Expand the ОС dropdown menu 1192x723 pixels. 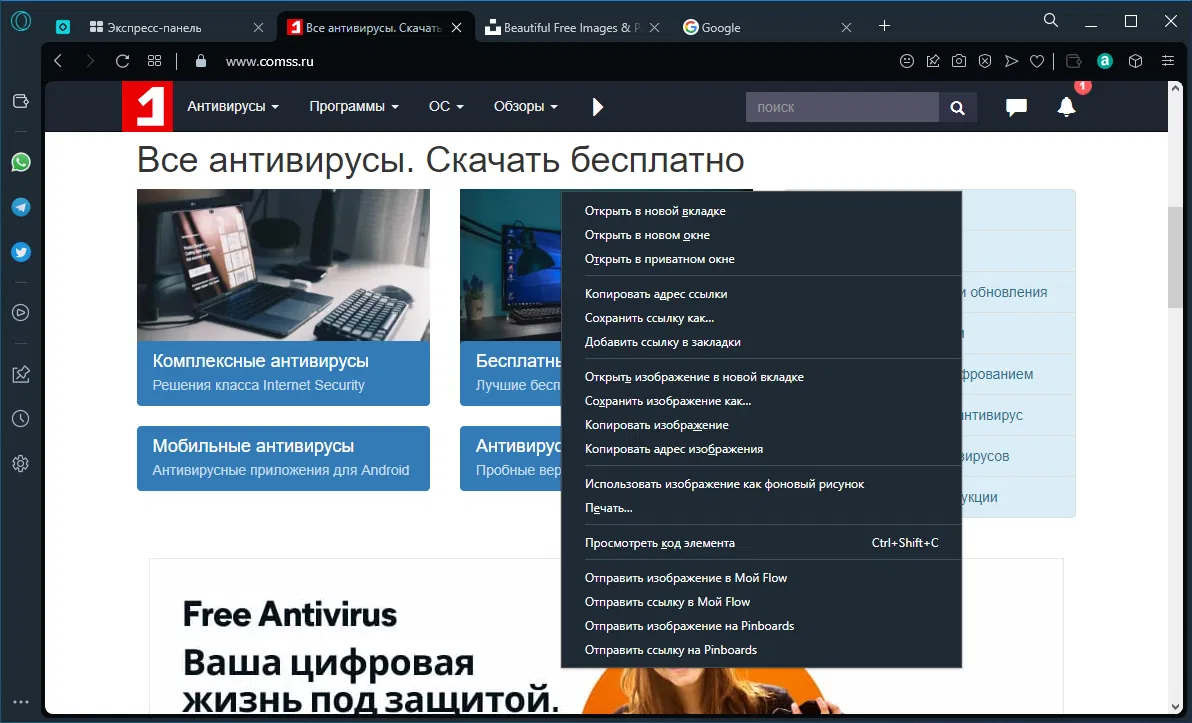pos(446,106)
